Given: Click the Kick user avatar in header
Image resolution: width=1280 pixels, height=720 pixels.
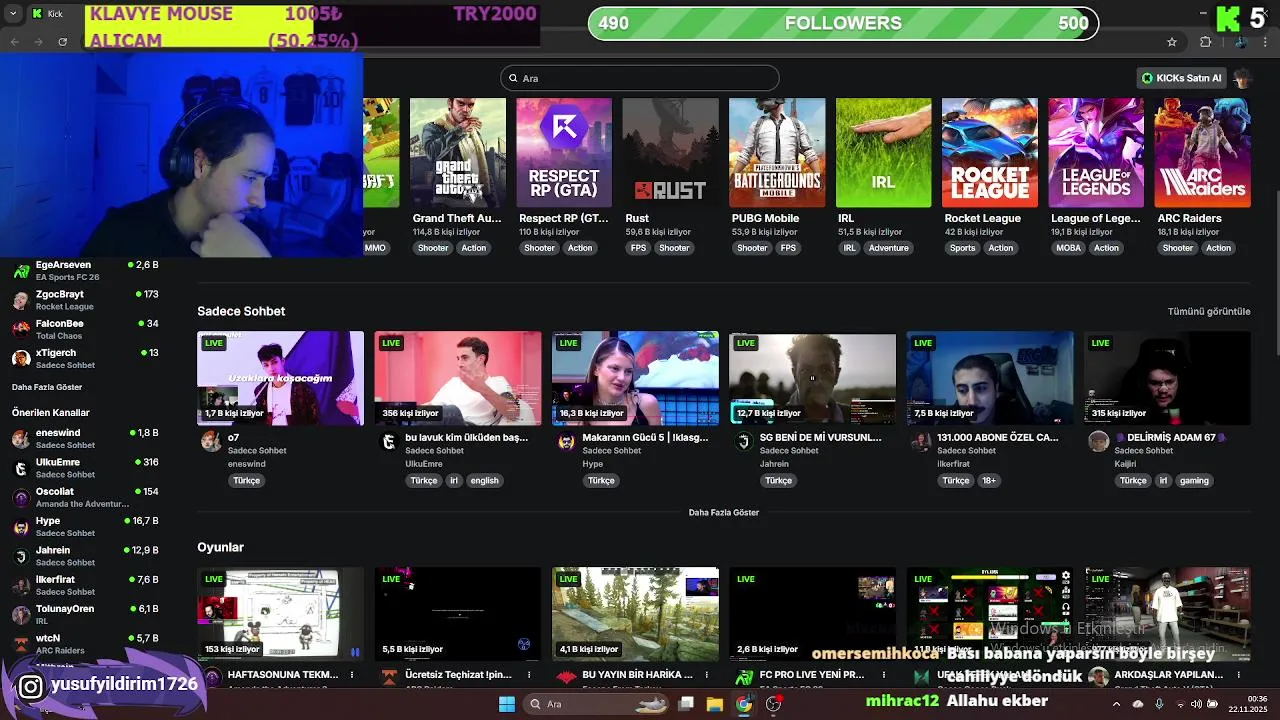Looking at the screenshot, I should 1242,78.
